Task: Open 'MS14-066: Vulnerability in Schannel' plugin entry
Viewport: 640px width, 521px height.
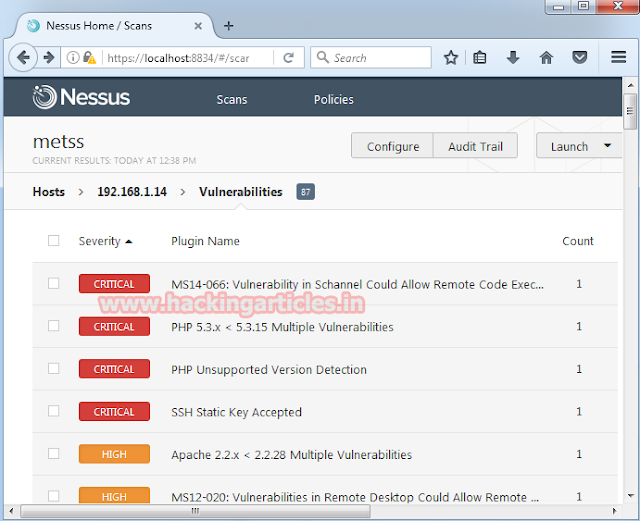Action: pyautogui.click(x=357, y=284)
